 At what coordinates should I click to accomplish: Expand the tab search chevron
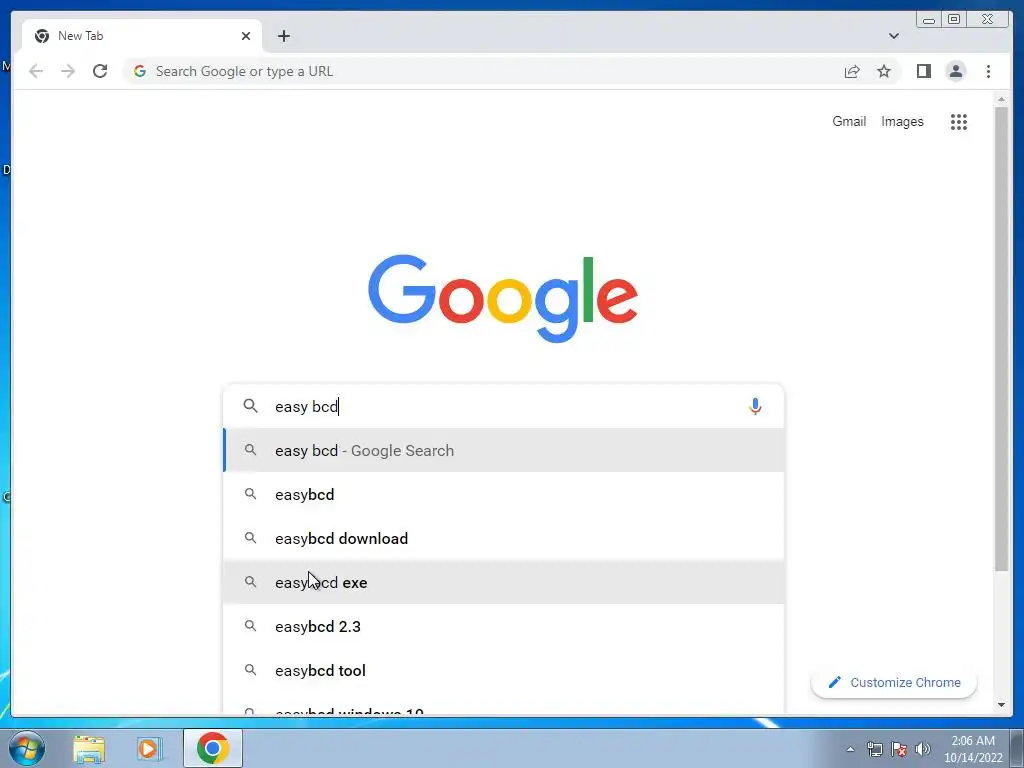coord(893,36)
